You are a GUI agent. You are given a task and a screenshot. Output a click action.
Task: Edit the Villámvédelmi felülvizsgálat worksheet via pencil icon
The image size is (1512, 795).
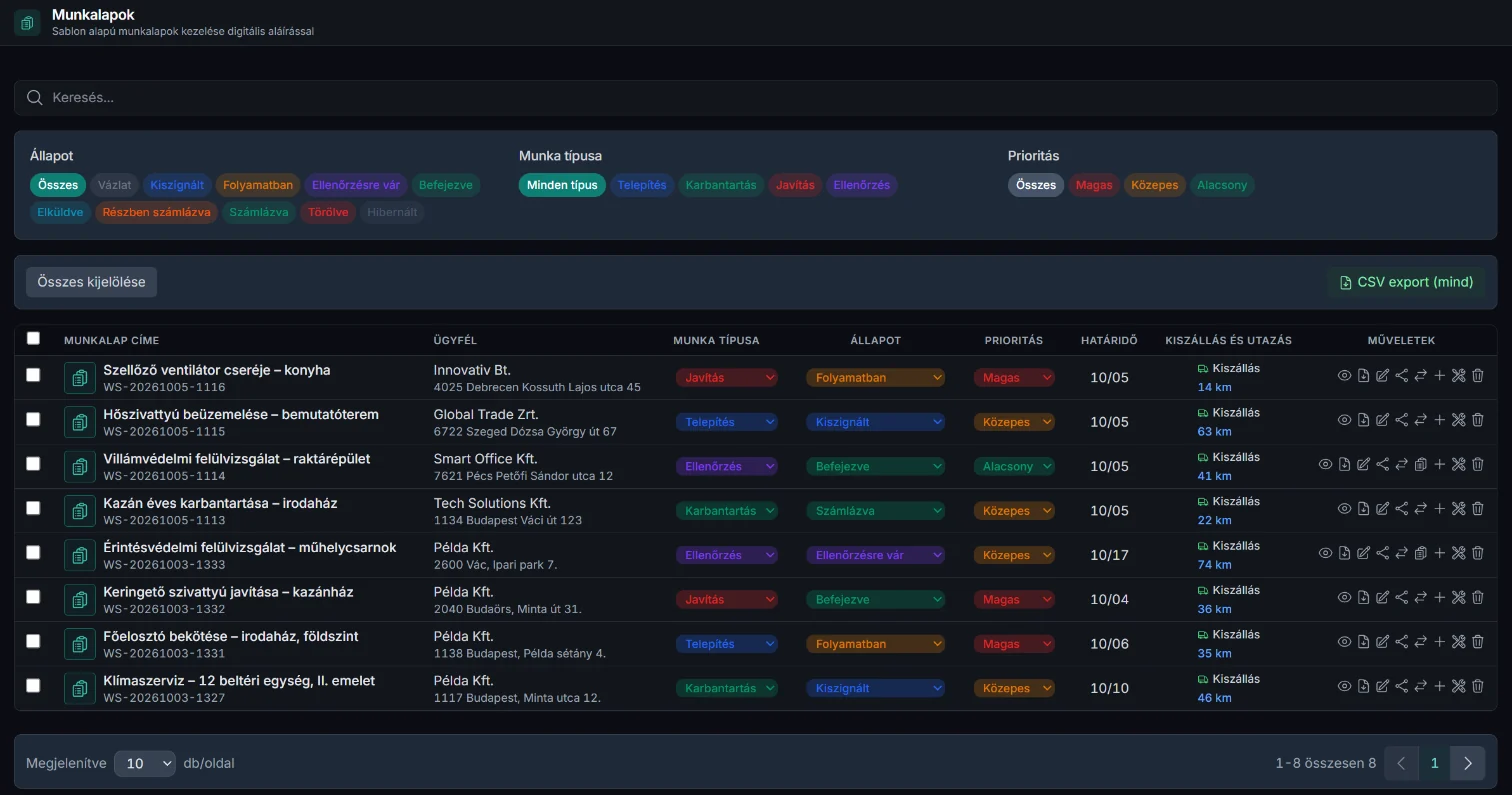click(x=1363, y=464)
